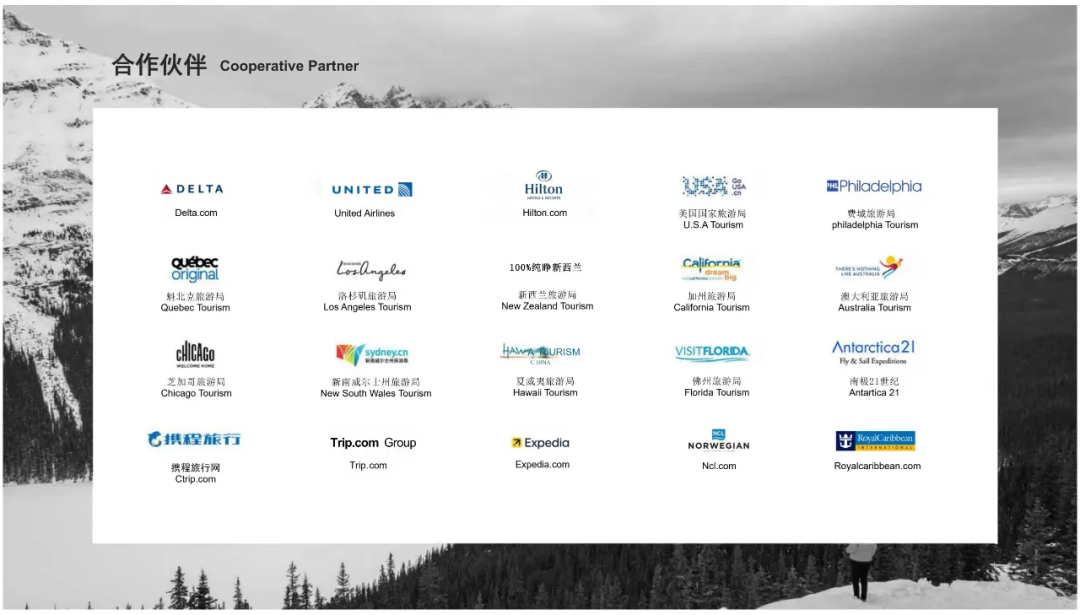Select the United Airlines logo

371,189
